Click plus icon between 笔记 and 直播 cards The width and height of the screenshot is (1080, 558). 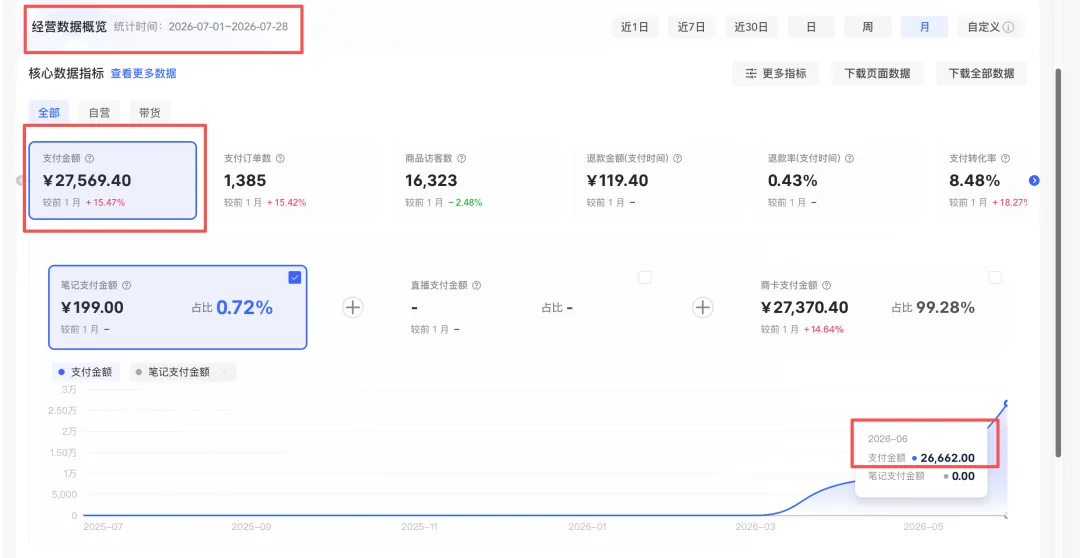353,307
